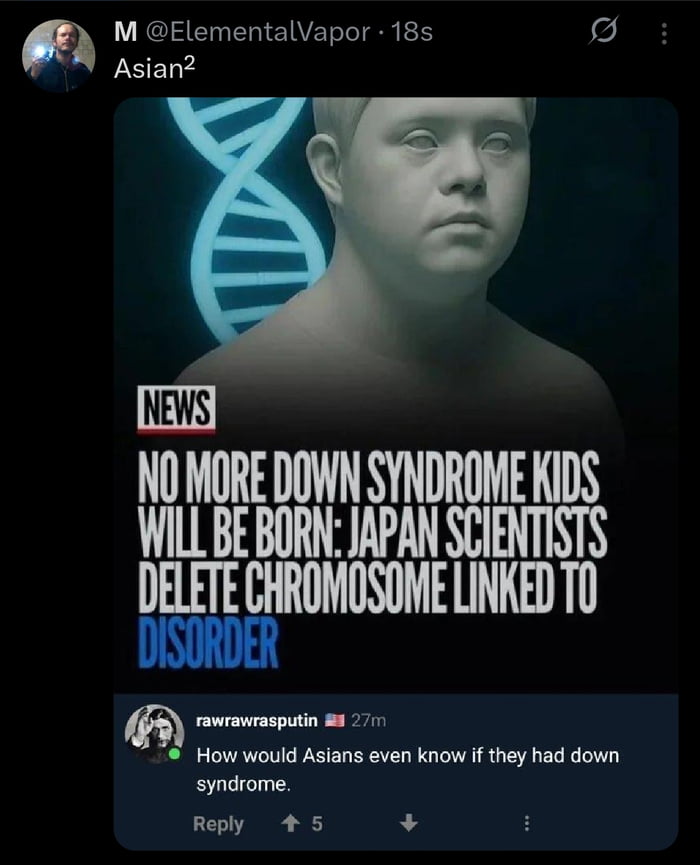Open the rawrawrasputin username

tap(257, 720)
